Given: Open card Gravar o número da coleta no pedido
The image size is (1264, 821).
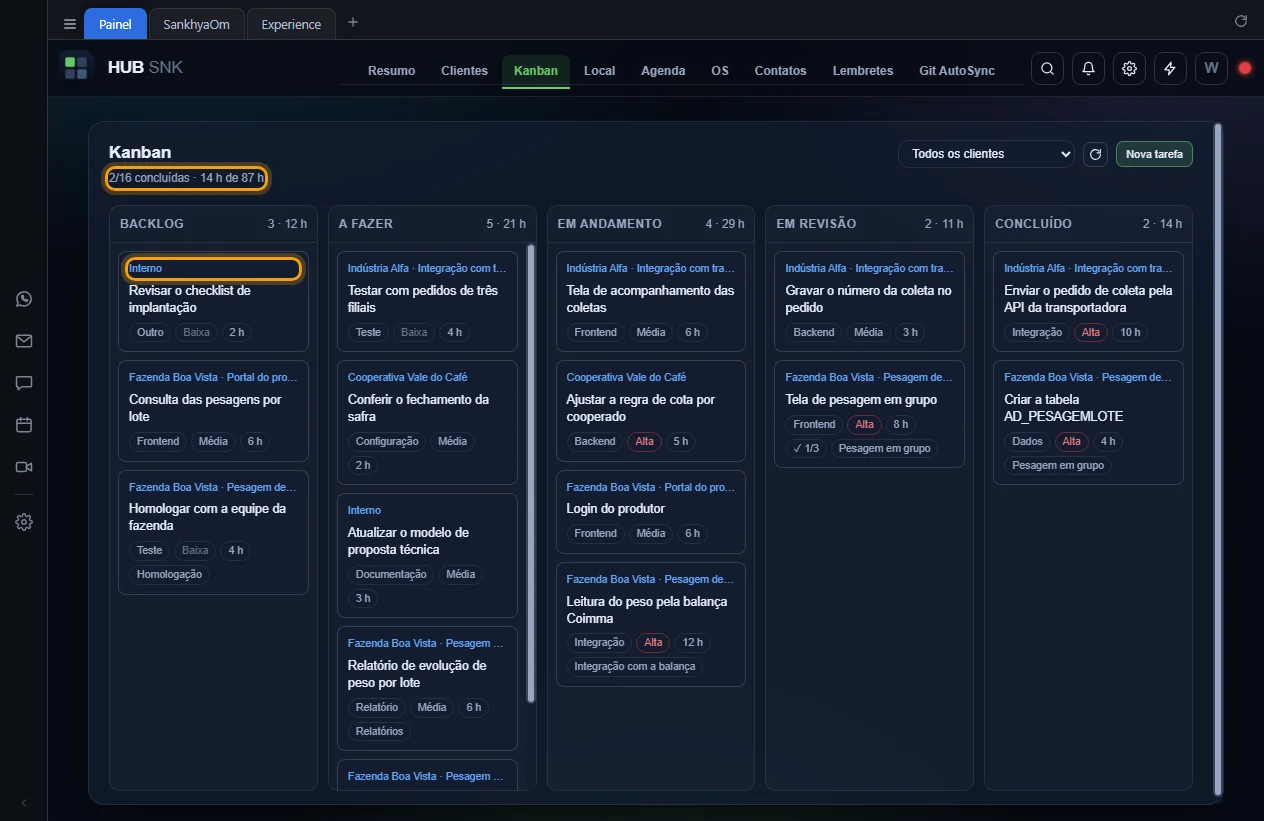Looking at the screenshot, I should point(869,301).
